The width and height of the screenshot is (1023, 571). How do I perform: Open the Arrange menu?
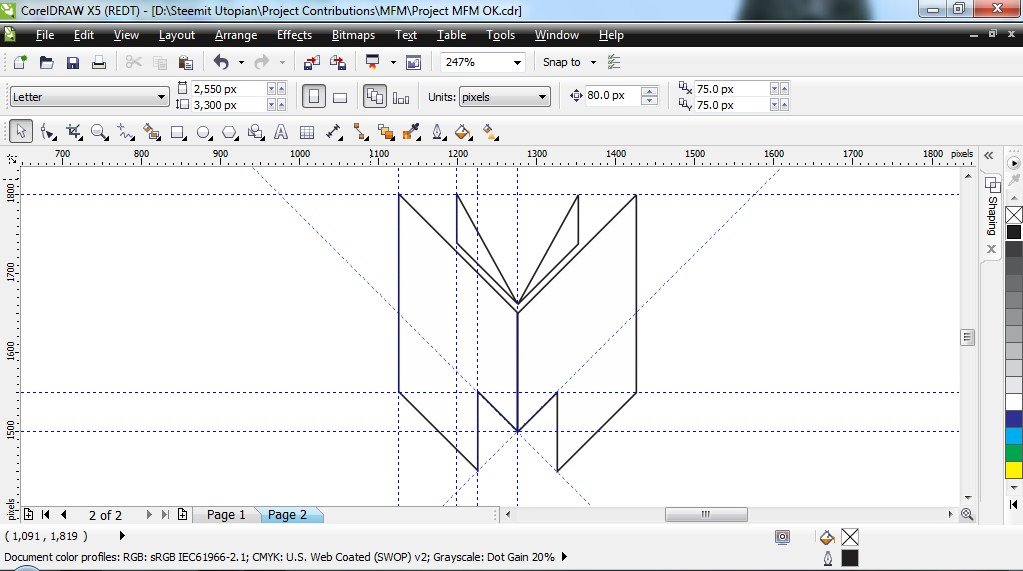click(235, 35)
